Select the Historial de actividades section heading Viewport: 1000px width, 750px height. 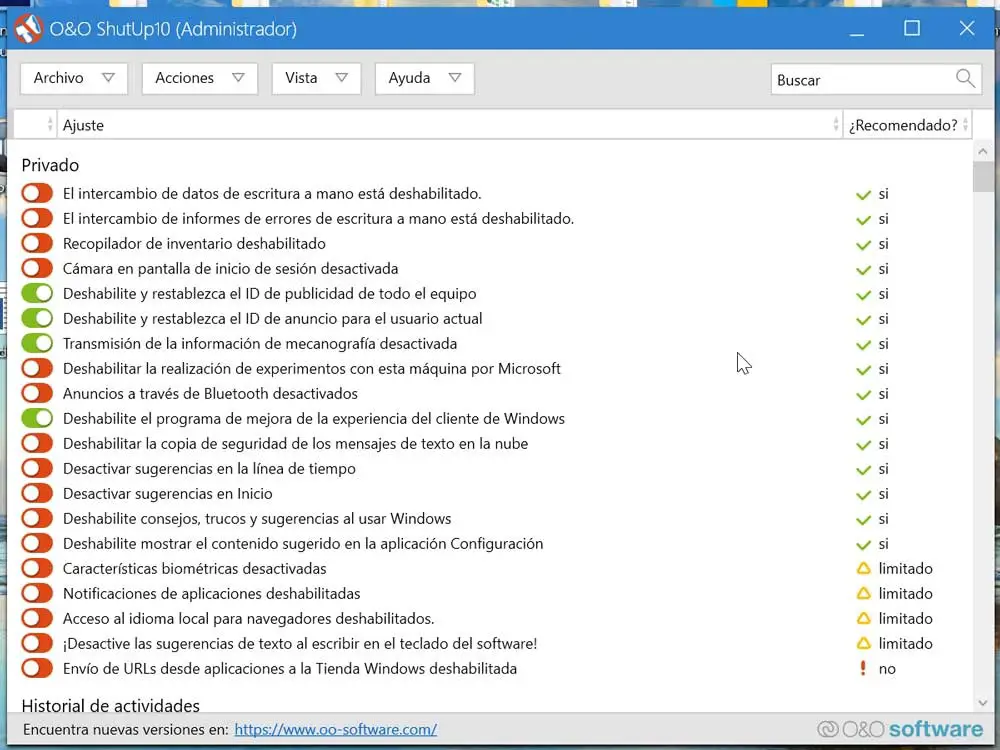(x=110, y=705)
